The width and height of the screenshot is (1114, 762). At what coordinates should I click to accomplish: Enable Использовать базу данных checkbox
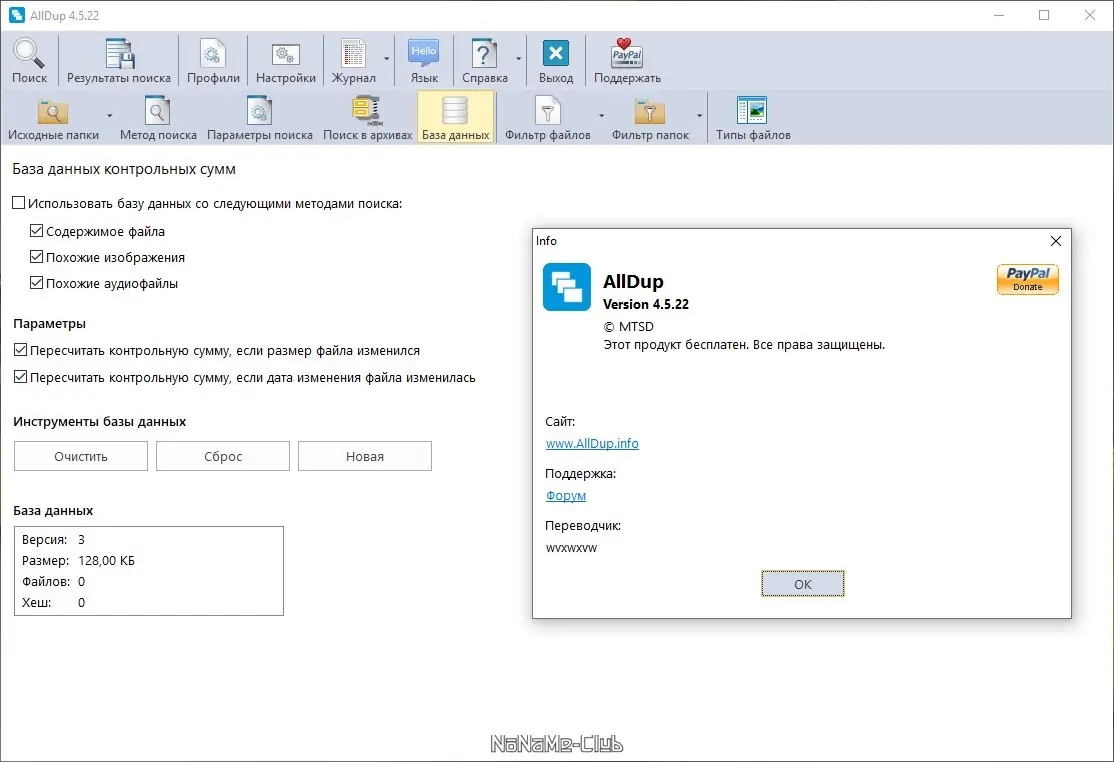point(19,203)
